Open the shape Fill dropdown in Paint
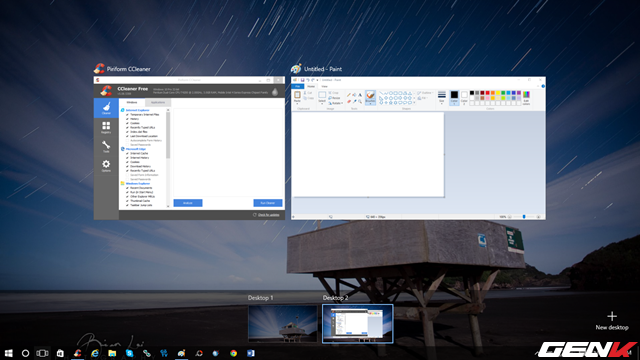640x360 pixels. coord(423,98)
